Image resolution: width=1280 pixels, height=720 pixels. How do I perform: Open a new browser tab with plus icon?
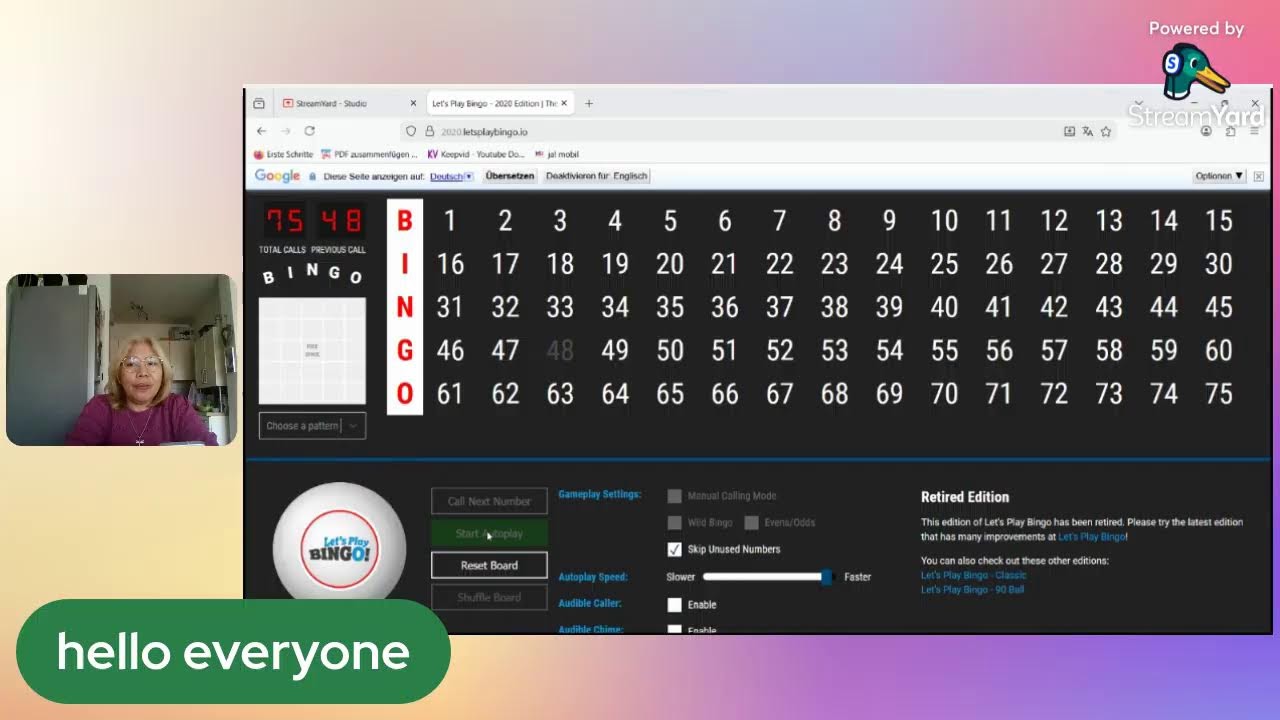pos(589,103)
